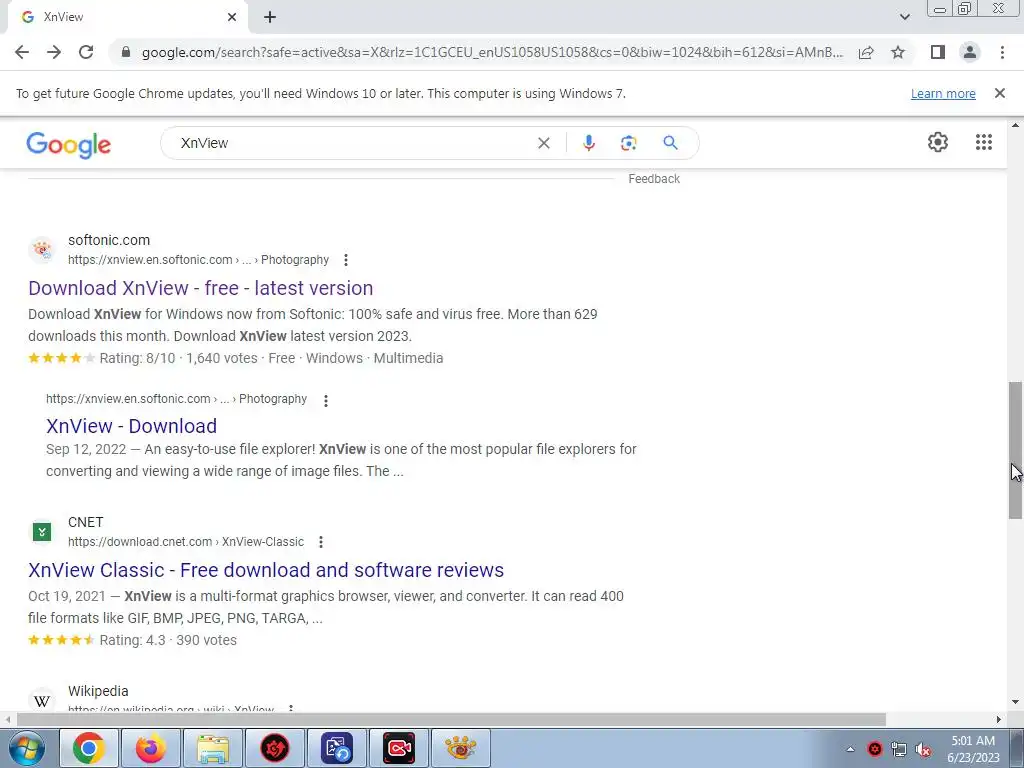Open the file explorer taskbar icon
The image size is (1024, 768).
coord(212,748)
